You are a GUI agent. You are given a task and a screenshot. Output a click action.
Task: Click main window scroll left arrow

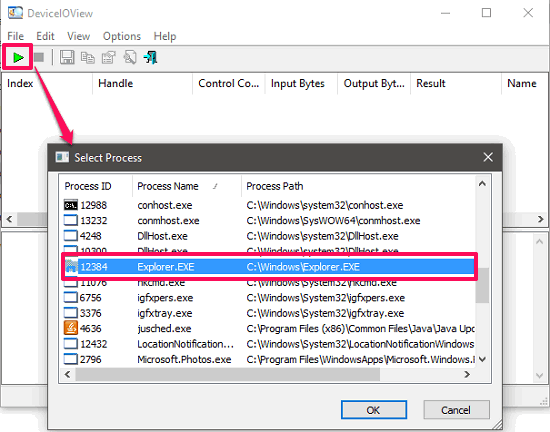click(9, 220)
